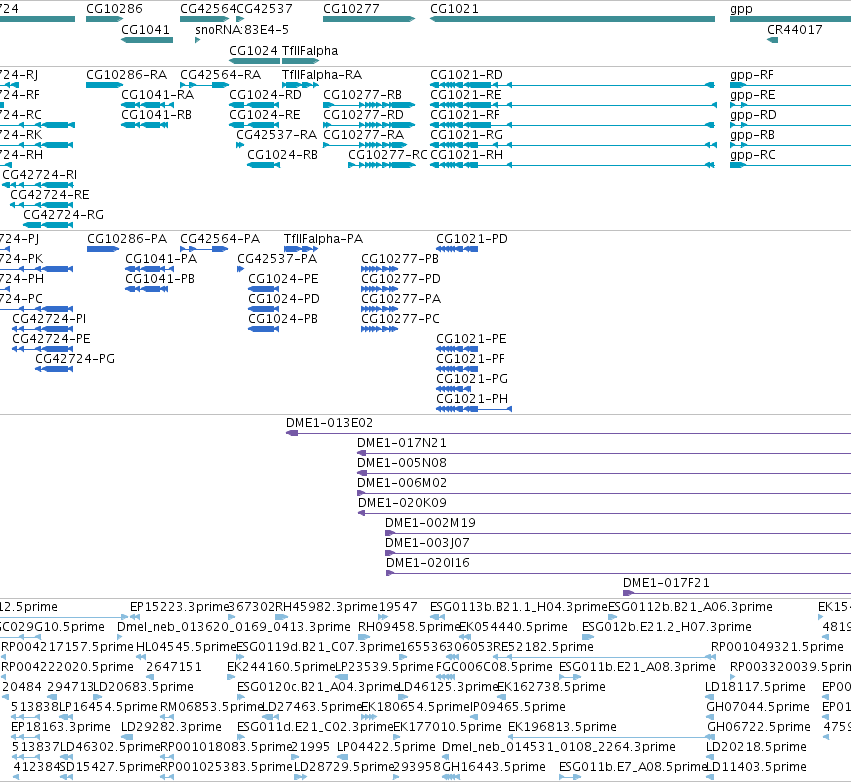Click transcript CG1021-RH

[467, 155]
